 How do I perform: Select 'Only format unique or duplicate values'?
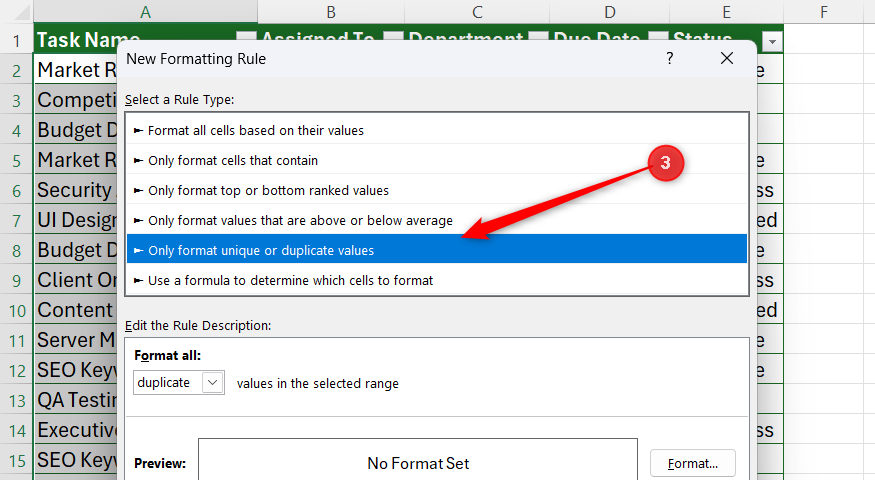click(x=436, y=251)
